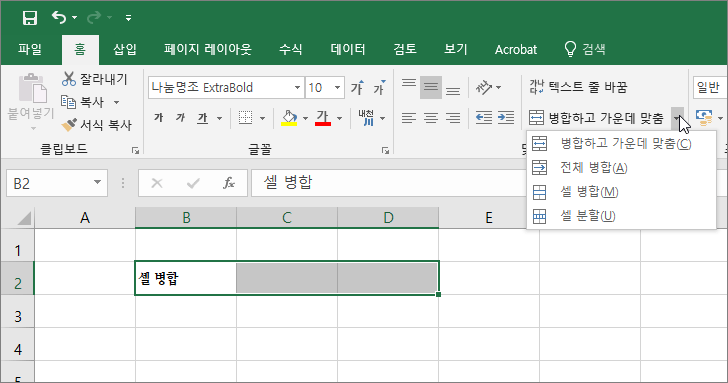
Task: Customize the Quick Access Toolbar
Action: (x=128, y=18)
